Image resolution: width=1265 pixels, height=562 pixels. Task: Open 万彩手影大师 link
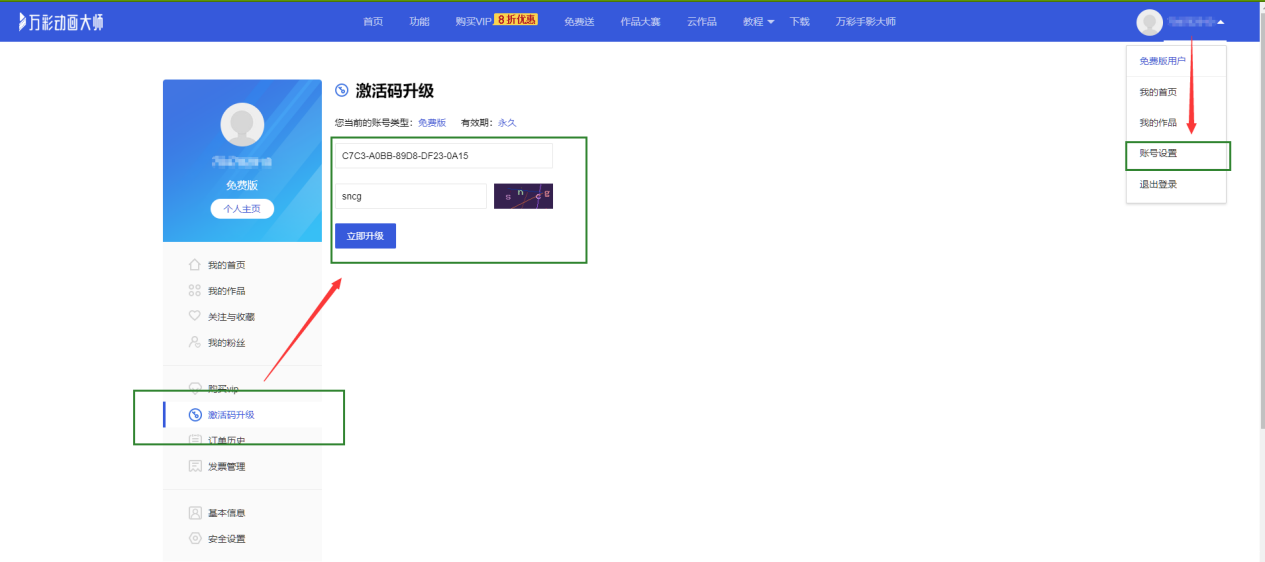pos(866,22)
